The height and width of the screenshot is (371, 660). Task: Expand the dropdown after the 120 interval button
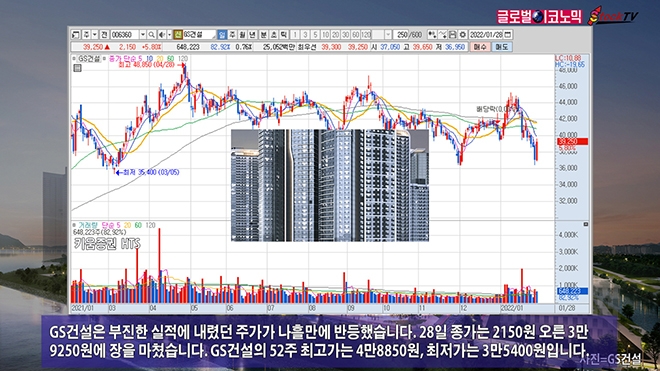click(x=388, y=35)
